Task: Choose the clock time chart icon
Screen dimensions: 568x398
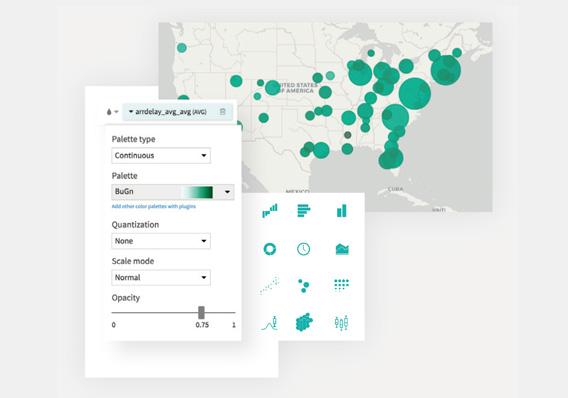Action: point(304,249)
